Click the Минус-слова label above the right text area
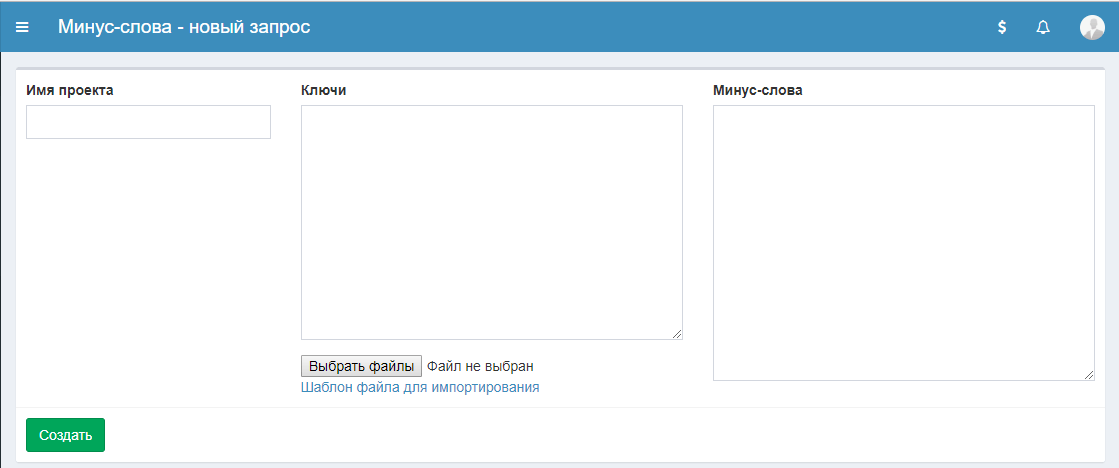This screenshot has height=468, width=1119. click(x=757, y=90)
